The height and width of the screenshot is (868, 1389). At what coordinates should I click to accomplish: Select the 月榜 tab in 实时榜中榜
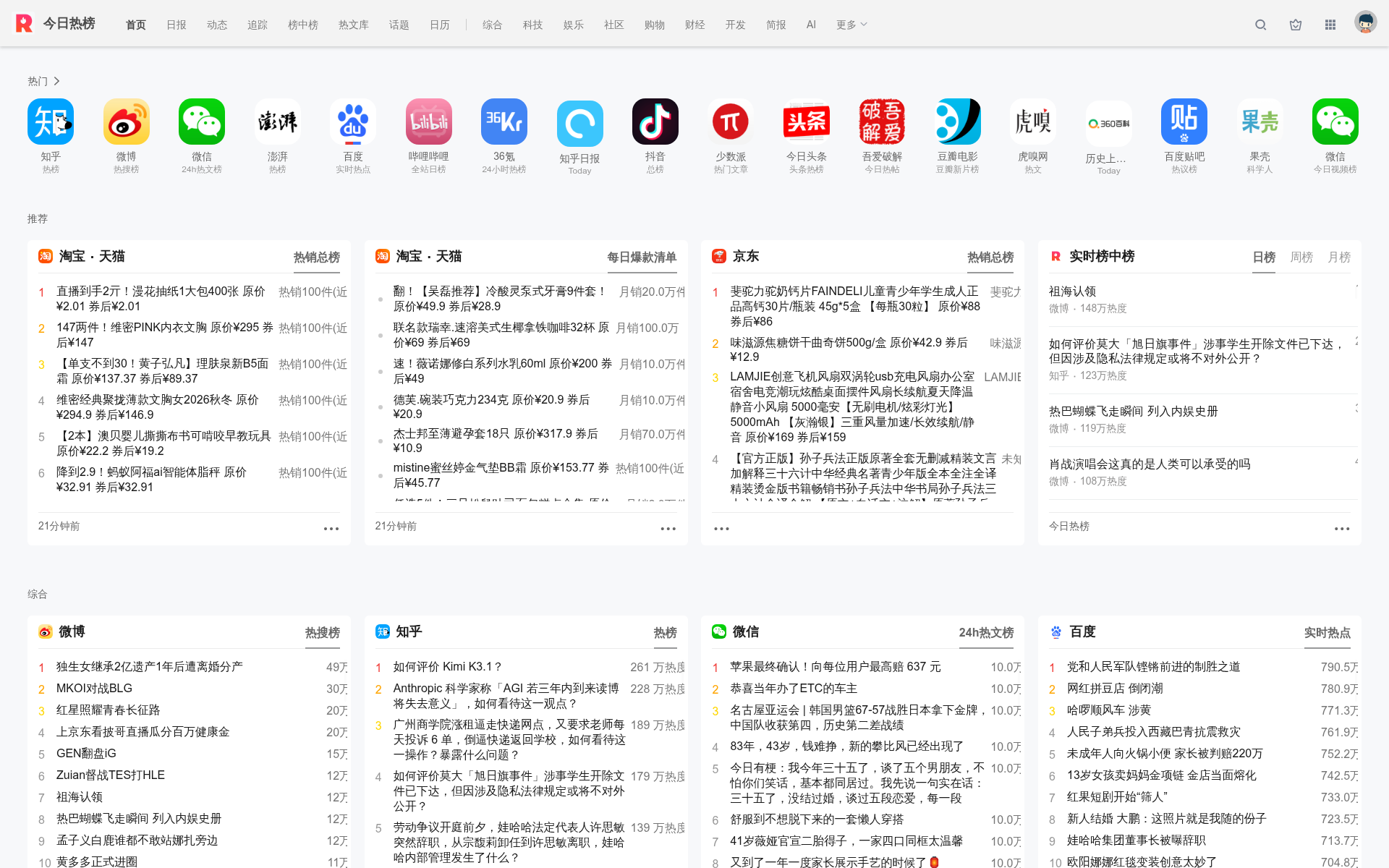point(1339,258)
